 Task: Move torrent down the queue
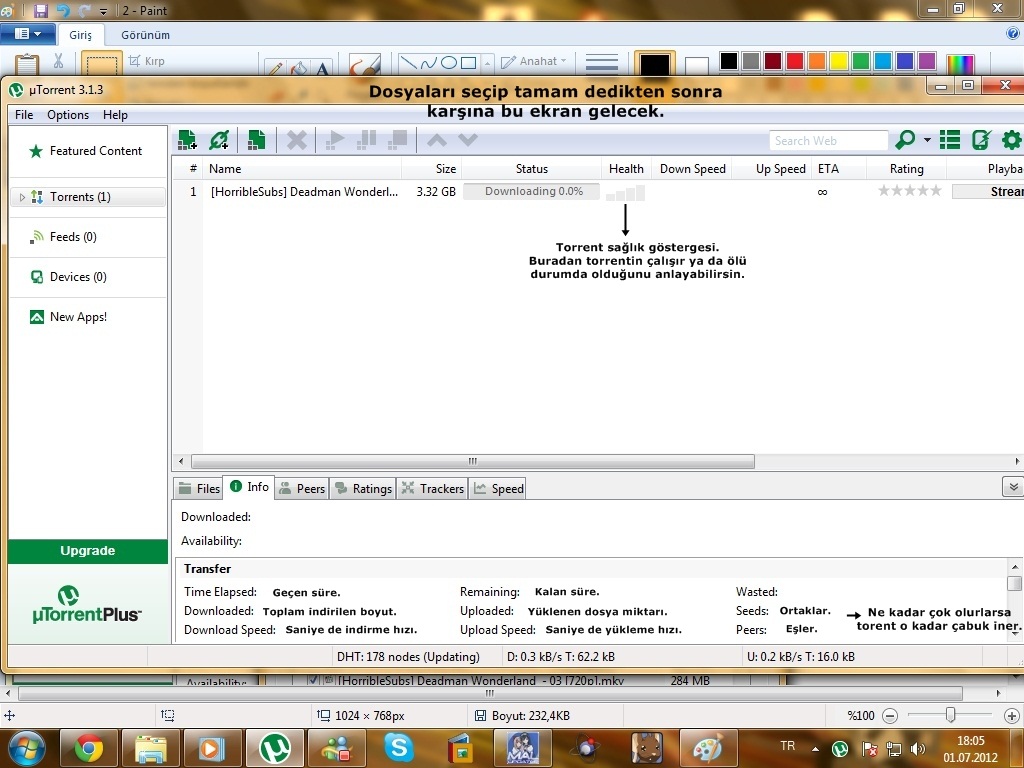[468, 140]
